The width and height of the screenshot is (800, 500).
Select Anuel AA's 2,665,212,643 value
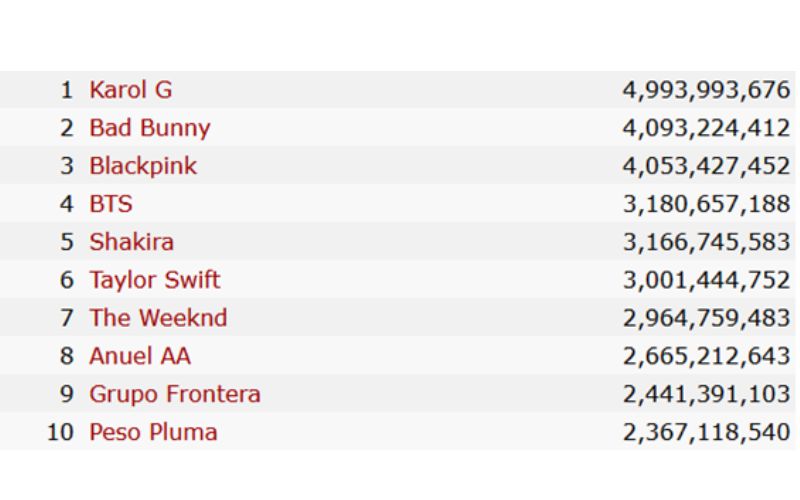[706, 356]
